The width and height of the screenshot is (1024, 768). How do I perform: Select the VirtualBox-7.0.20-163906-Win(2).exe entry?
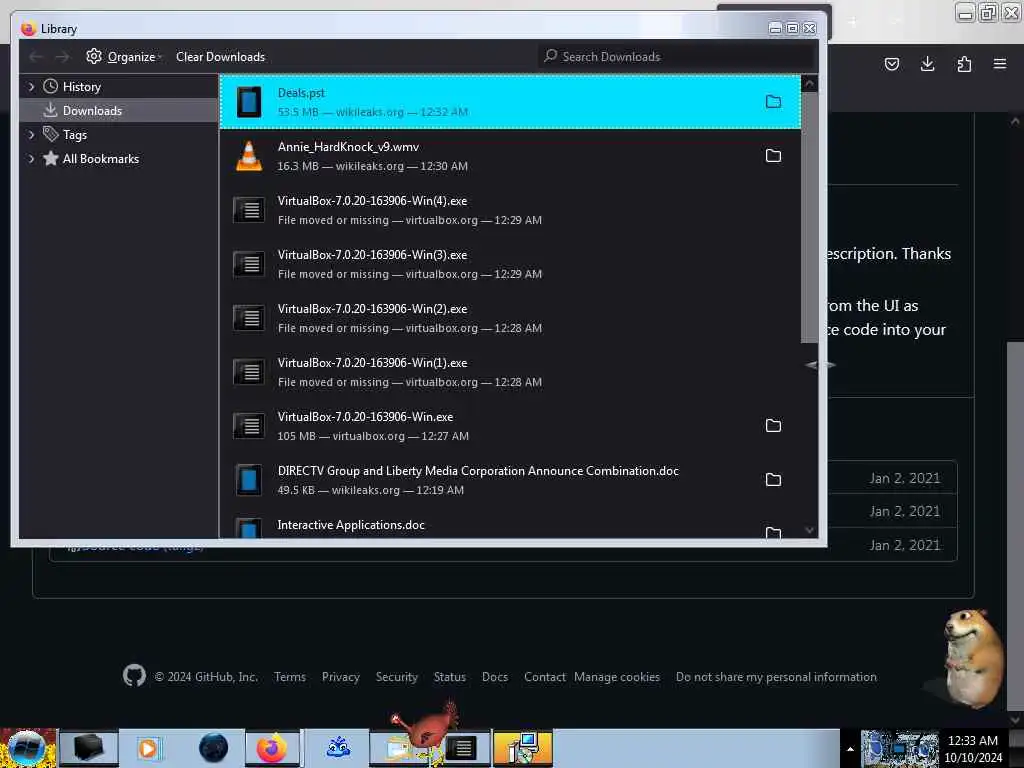click(x=510, y=318)
